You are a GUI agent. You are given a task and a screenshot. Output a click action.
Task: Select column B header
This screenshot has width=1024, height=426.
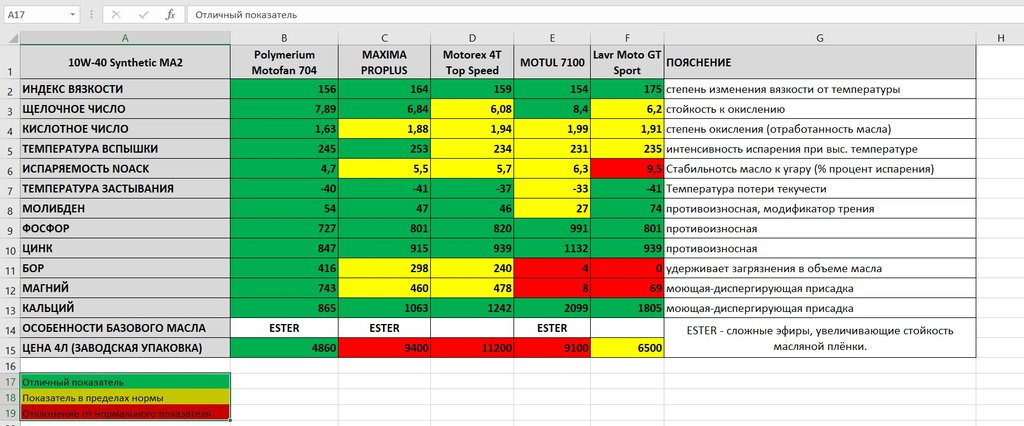pos(284,38)
